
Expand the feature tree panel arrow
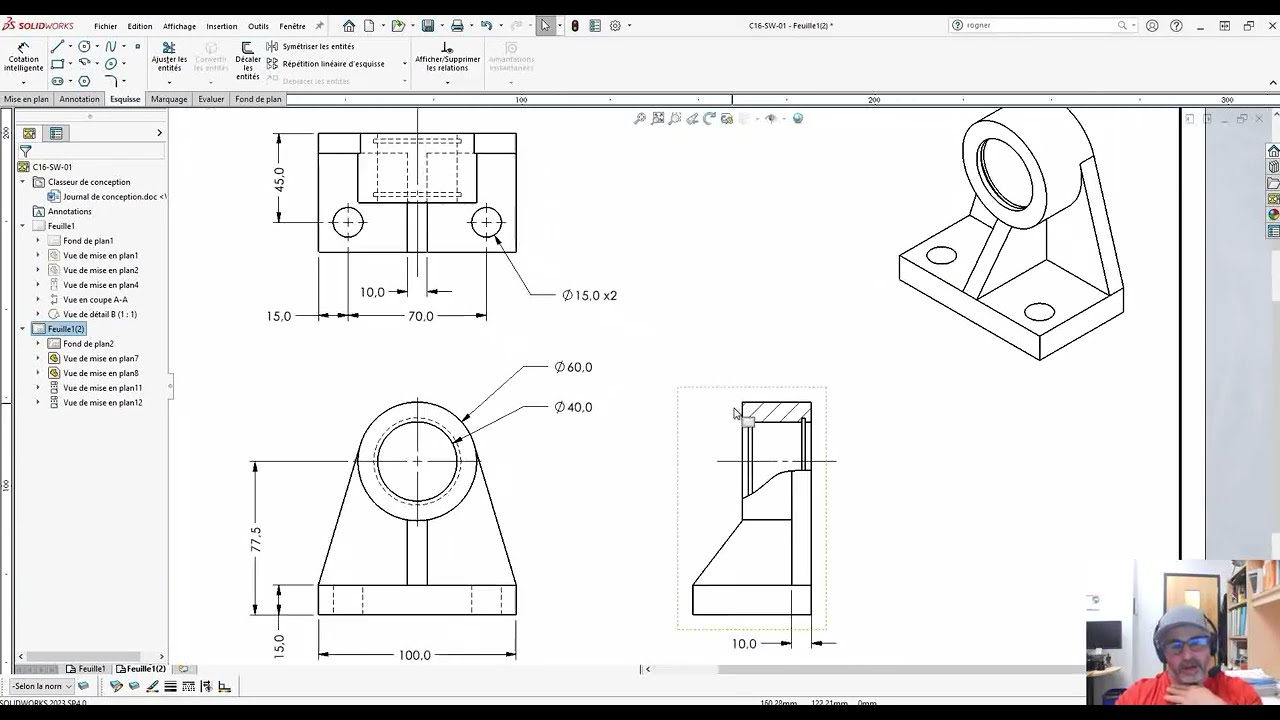click(159, 133)
